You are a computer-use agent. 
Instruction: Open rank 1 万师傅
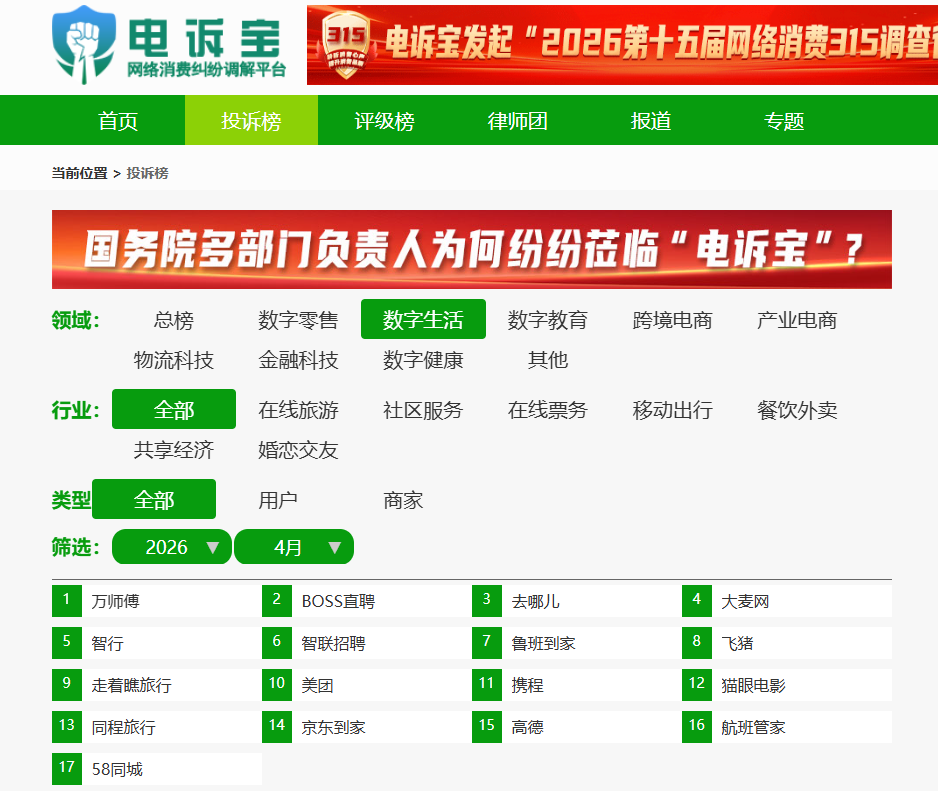click(x=157, y=601)
